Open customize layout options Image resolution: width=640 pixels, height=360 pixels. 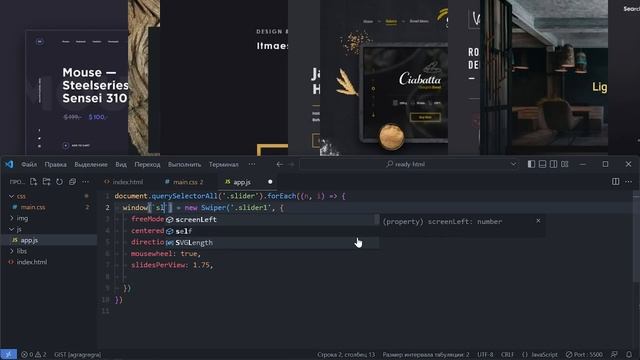click(565, 164)
